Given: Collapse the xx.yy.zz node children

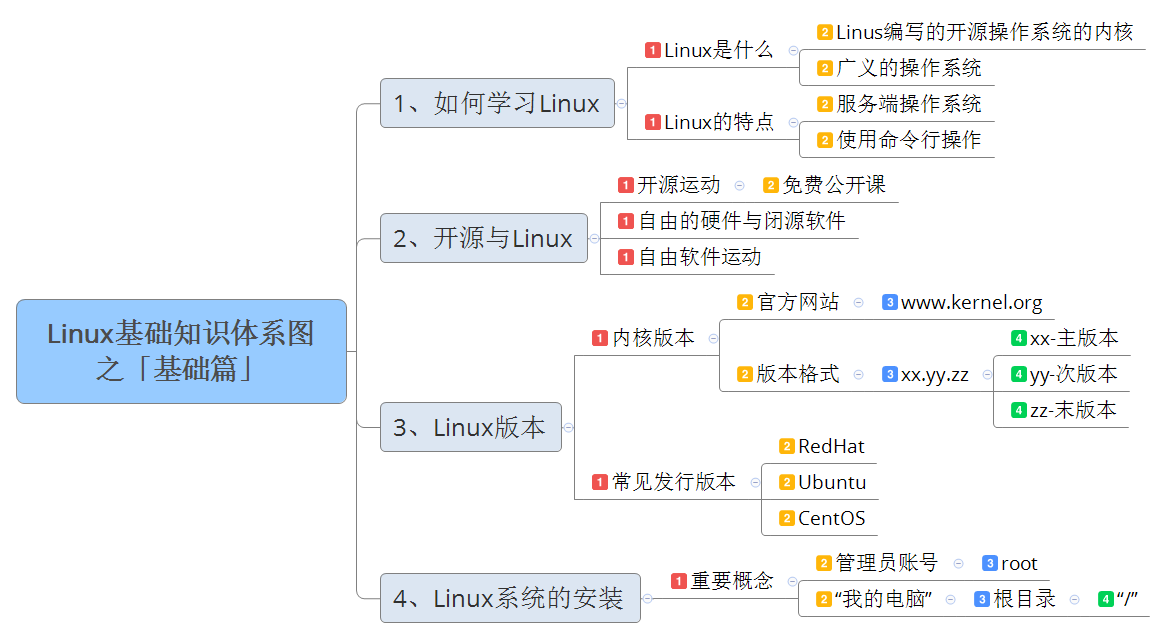Looking at the screenshot, I should (x=987, y=375).
